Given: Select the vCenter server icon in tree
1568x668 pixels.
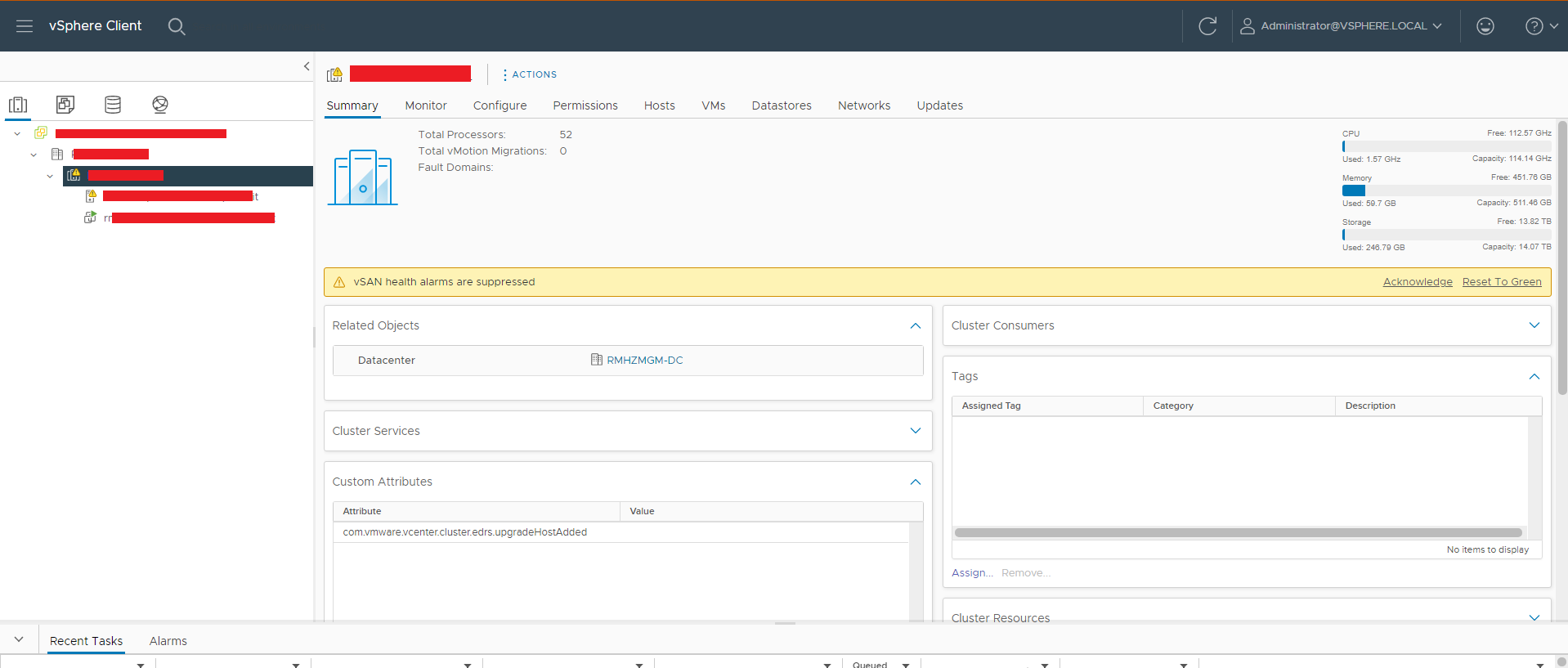Looking at the screenshot, I should [x=41, y=132].
